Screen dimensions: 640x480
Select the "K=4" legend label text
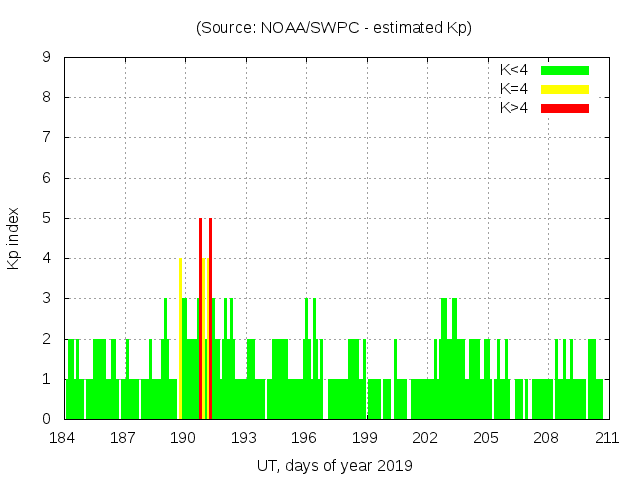[x=515, y=89]
